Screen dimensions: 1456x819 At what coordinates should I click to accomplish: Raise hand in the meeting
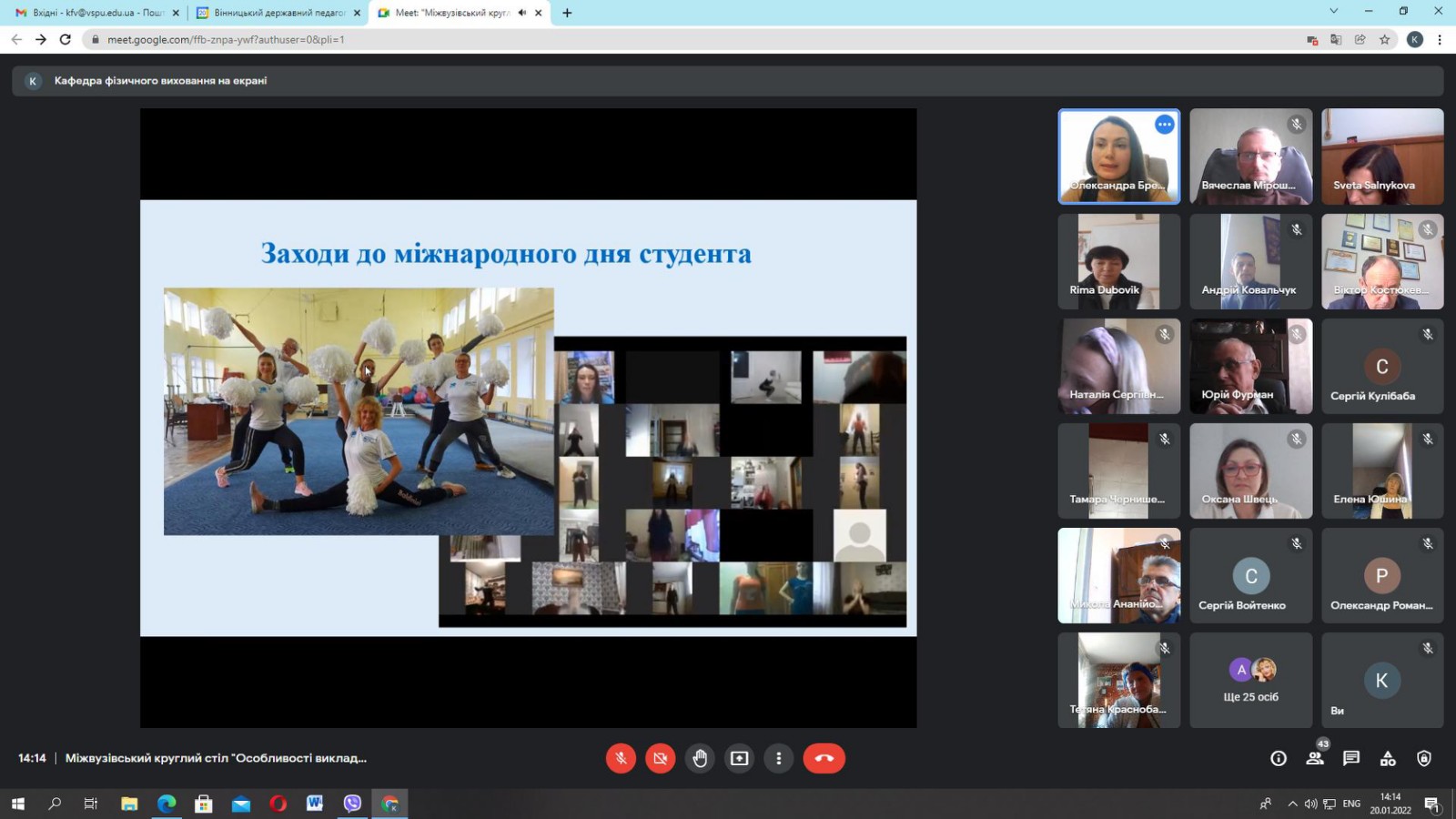pos(700,758)
